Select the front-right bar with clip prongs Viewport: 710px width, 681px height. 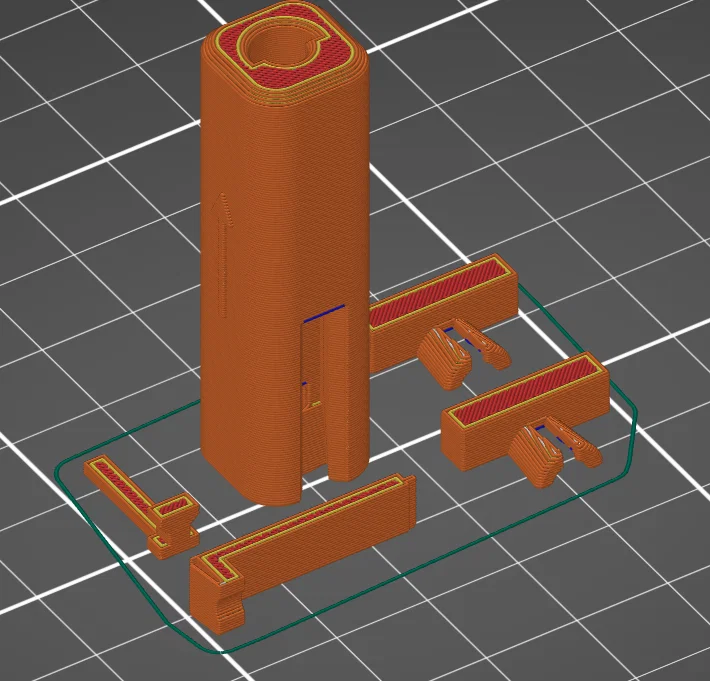(525, 419)
